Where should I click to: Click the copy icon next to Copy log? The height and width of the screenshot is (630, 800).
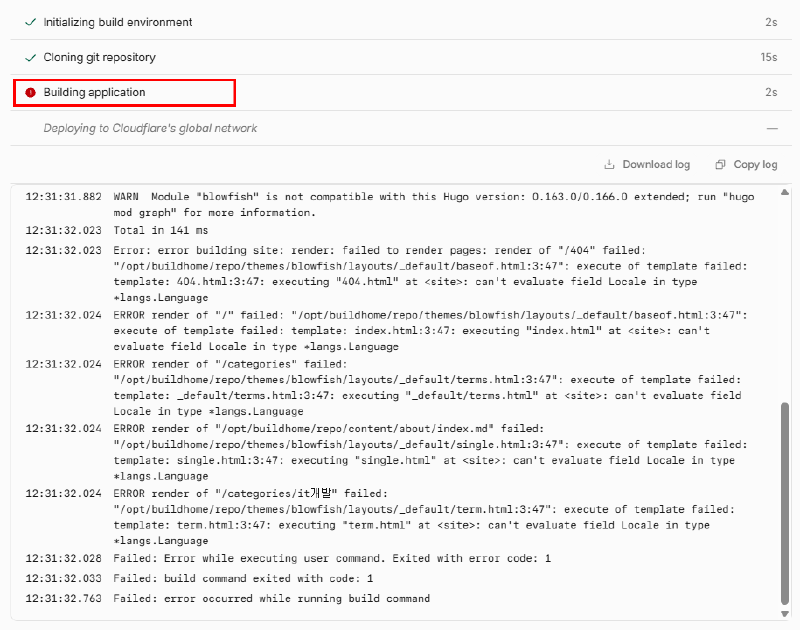tap(720, 164)
